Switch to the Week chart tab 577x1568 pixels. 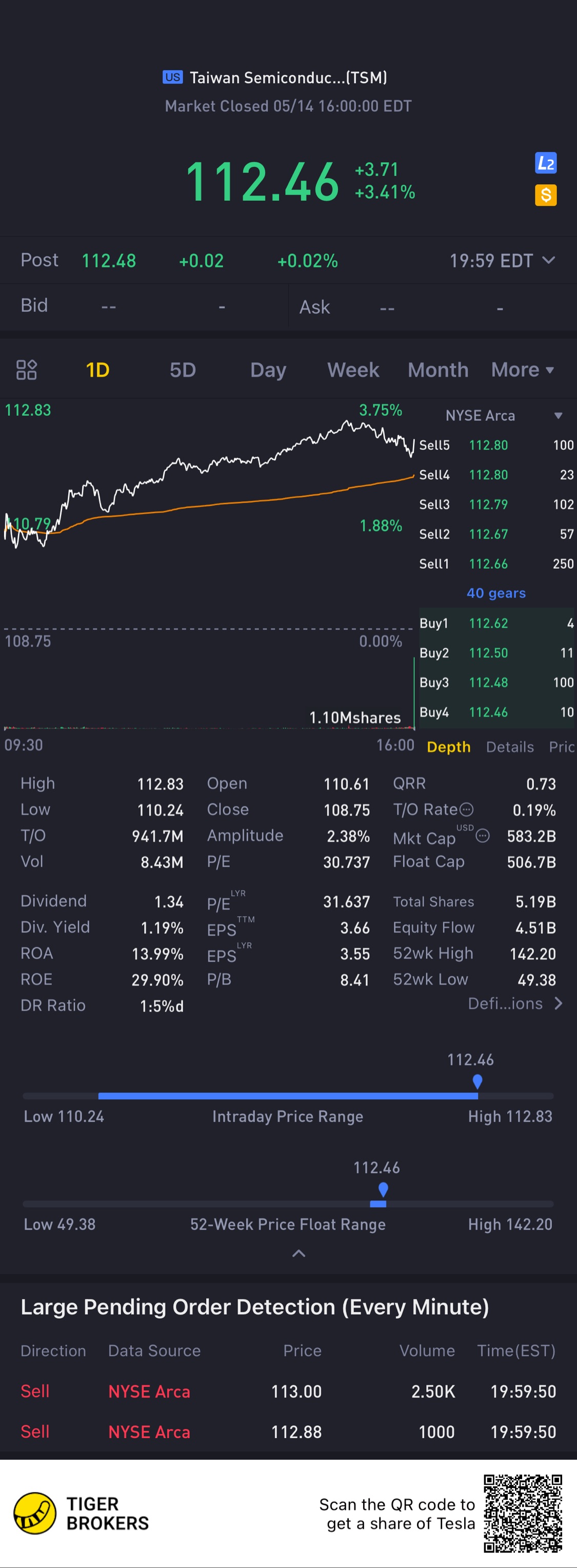pyautogui.click(x=353, y=370)
